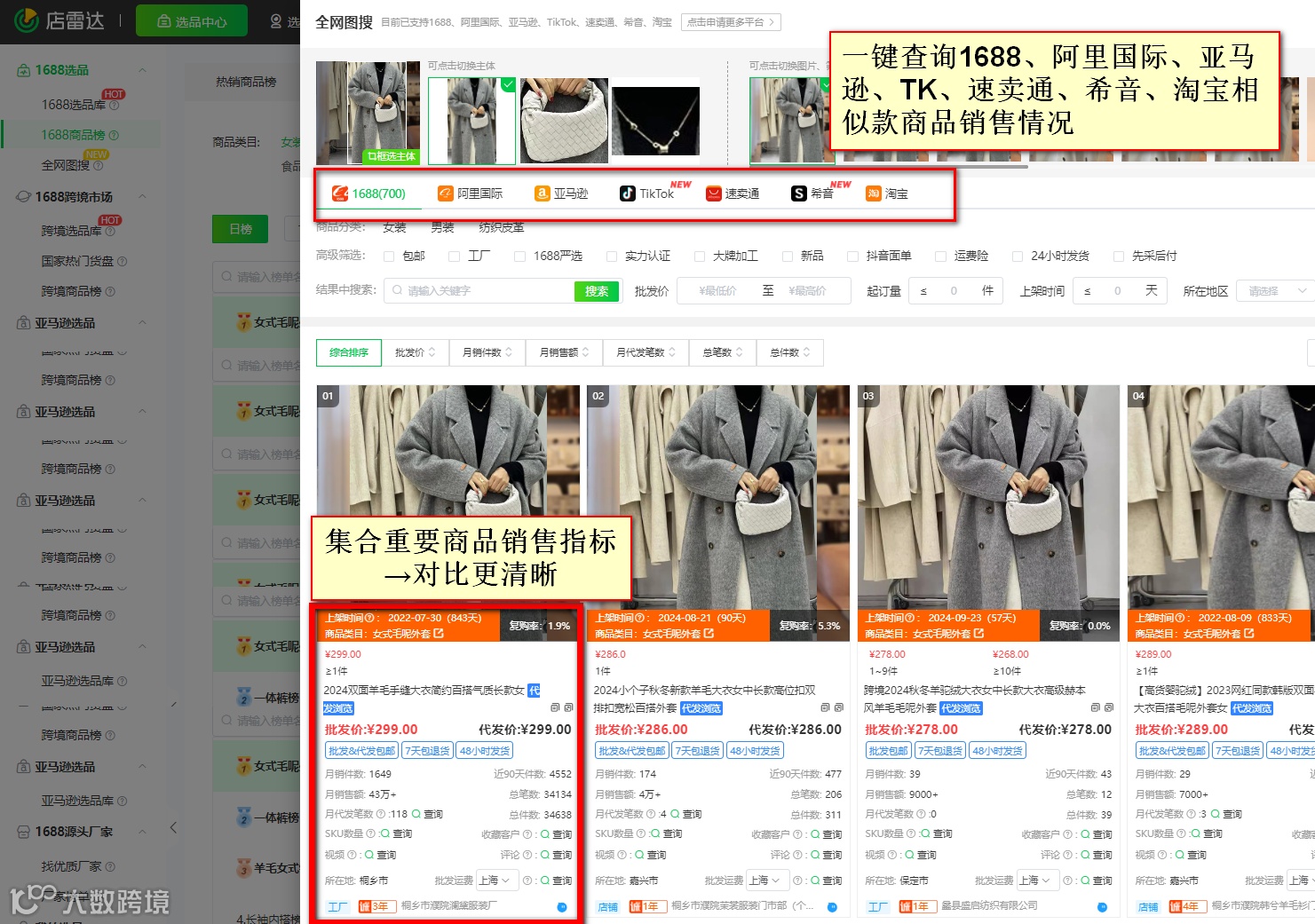This screenshot has height=924, width=1315.
Task: Enable the 实力认证 filter checkbox
Action: 612,257
